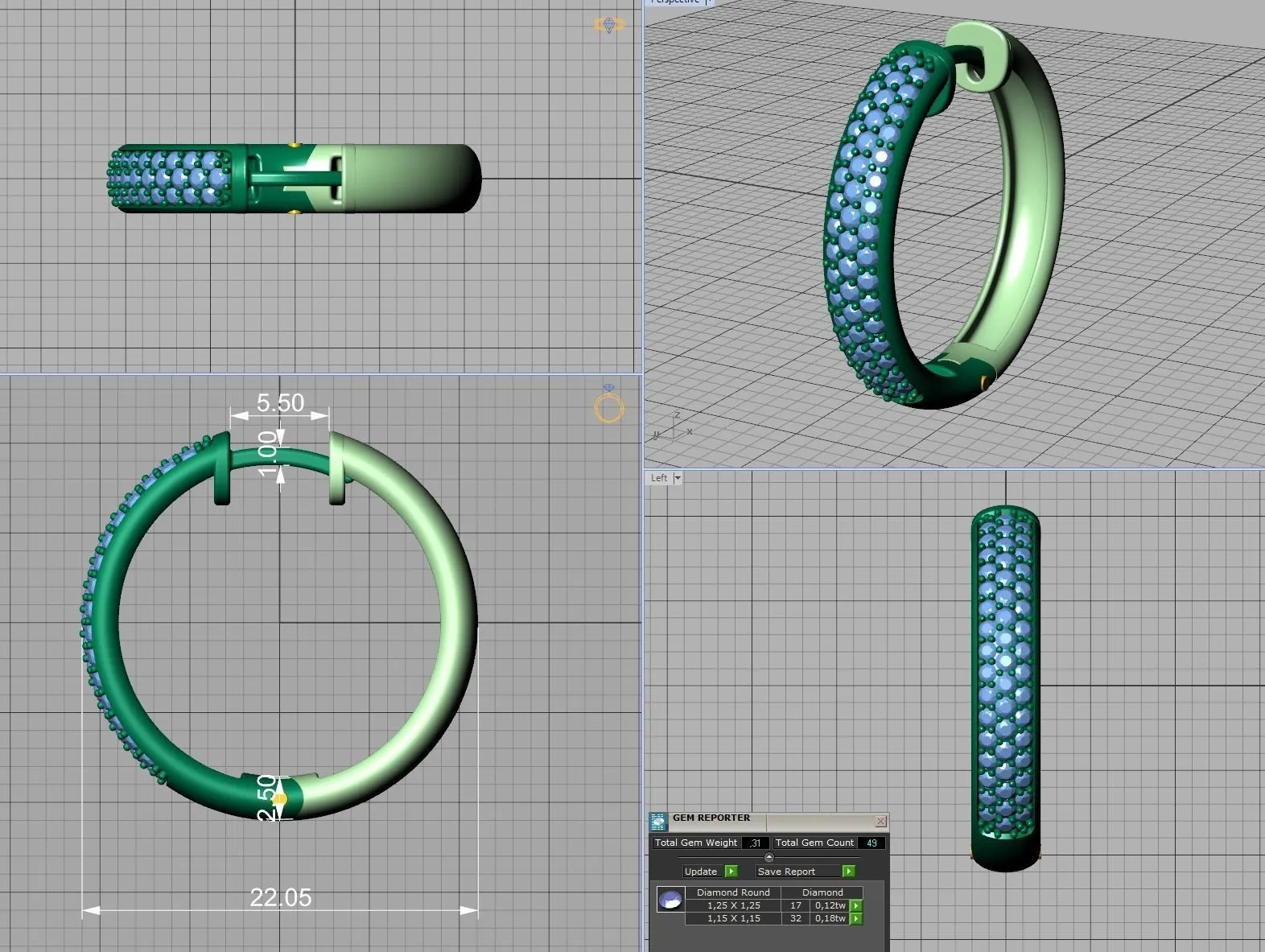Click top-view ring icon in top viewport

pyautogui.click(x=608, y=26)
